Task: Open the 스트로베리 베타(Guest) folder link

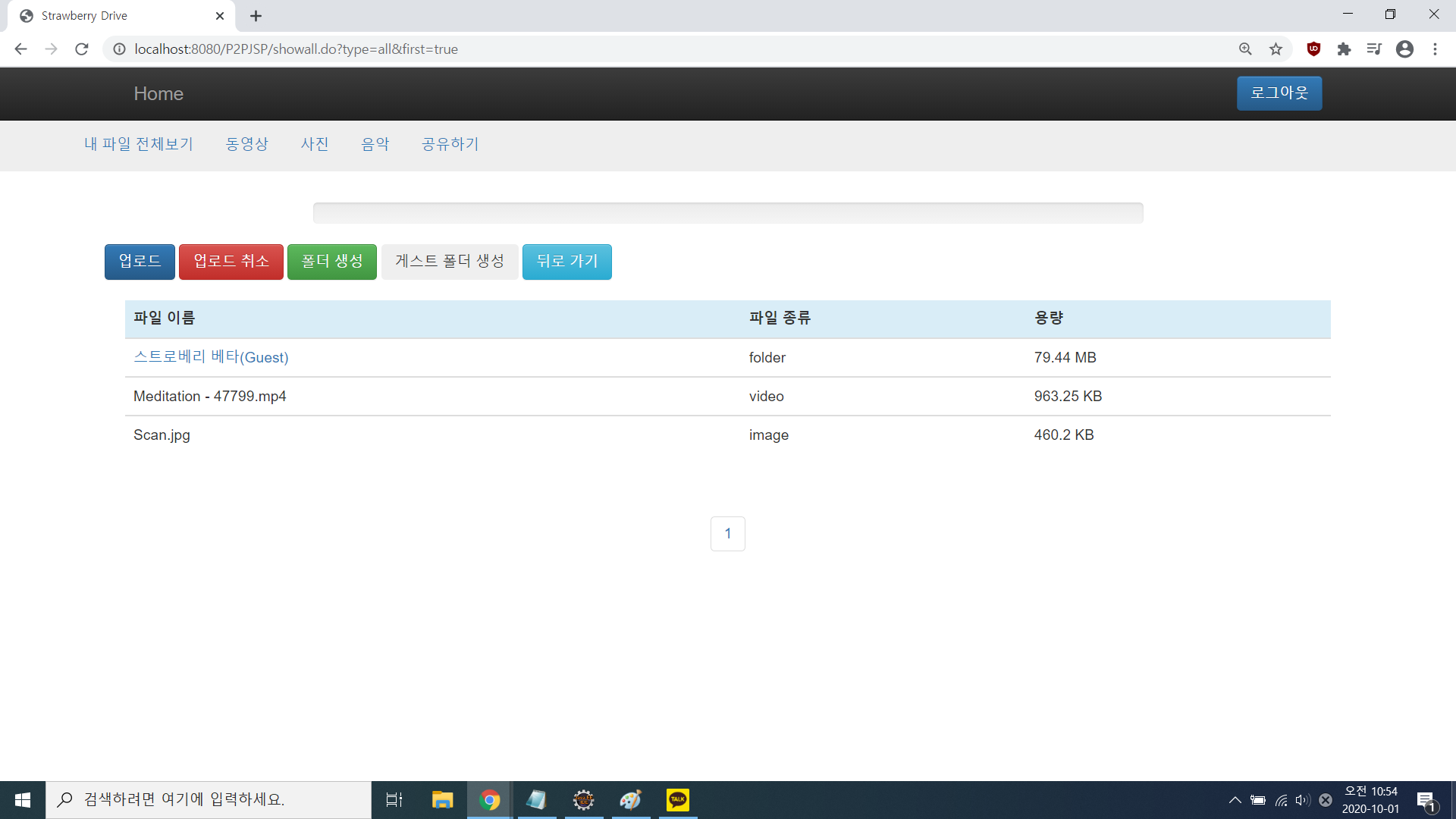Action: [x=211, y=357]
